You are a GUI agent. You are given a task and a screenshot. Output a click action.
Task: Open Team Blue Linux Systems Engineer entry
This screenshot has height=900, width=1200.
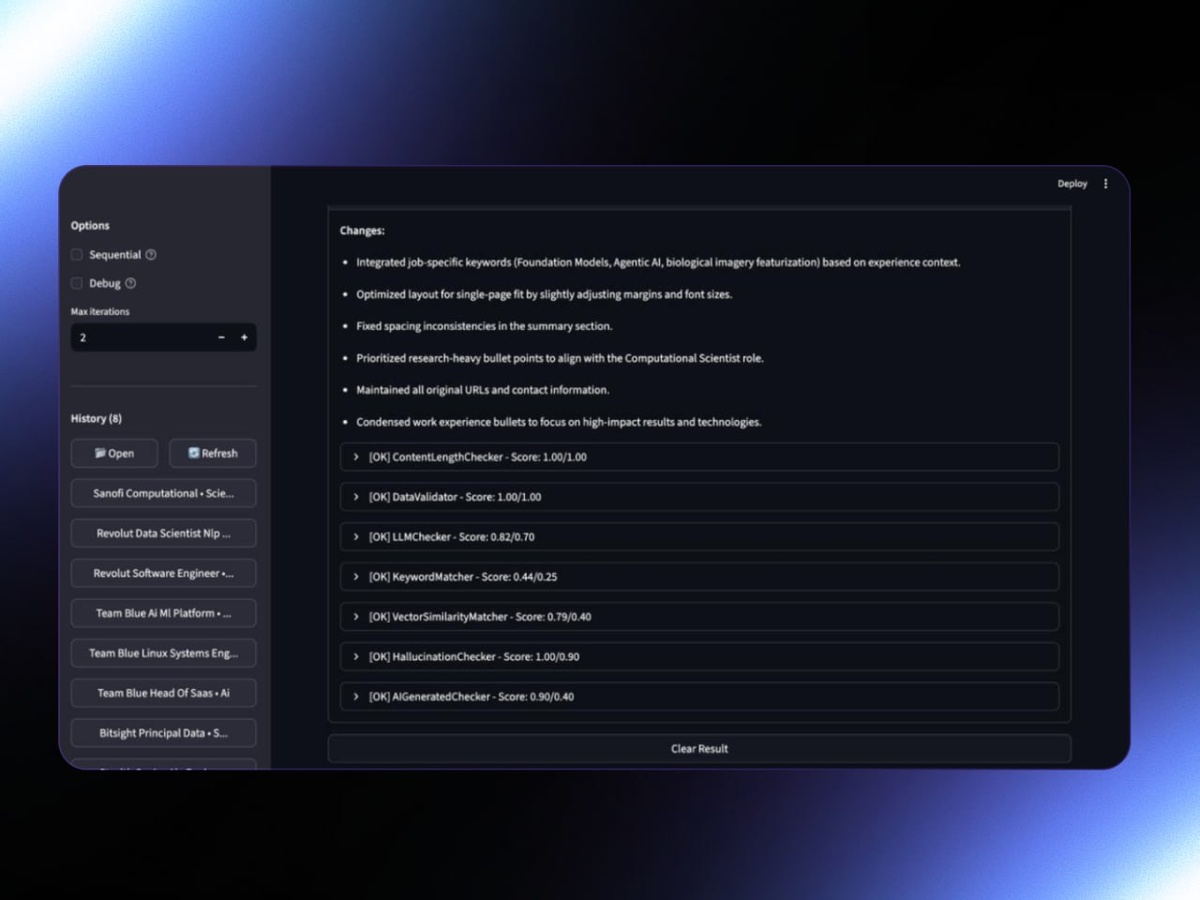(163, 653)
